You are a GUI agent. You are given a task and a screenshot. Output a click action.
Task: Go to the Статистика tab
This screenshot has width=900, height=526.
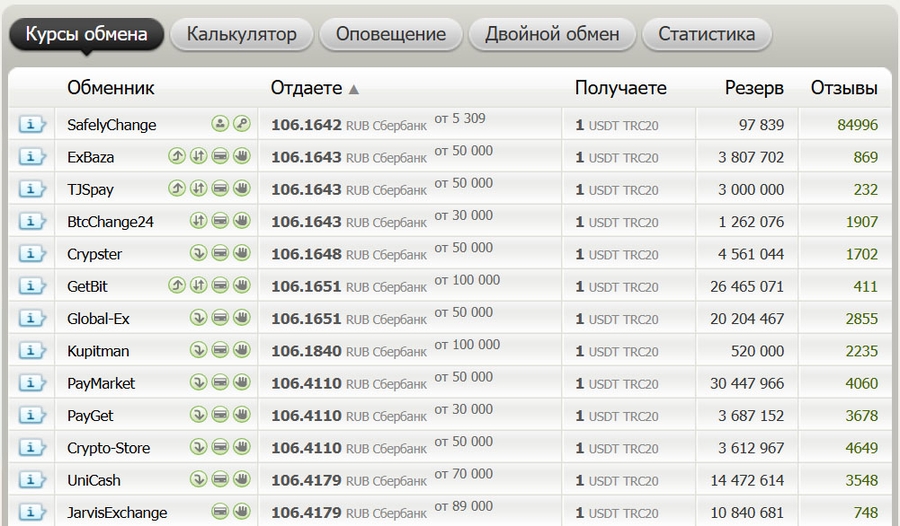click(706, 34)
